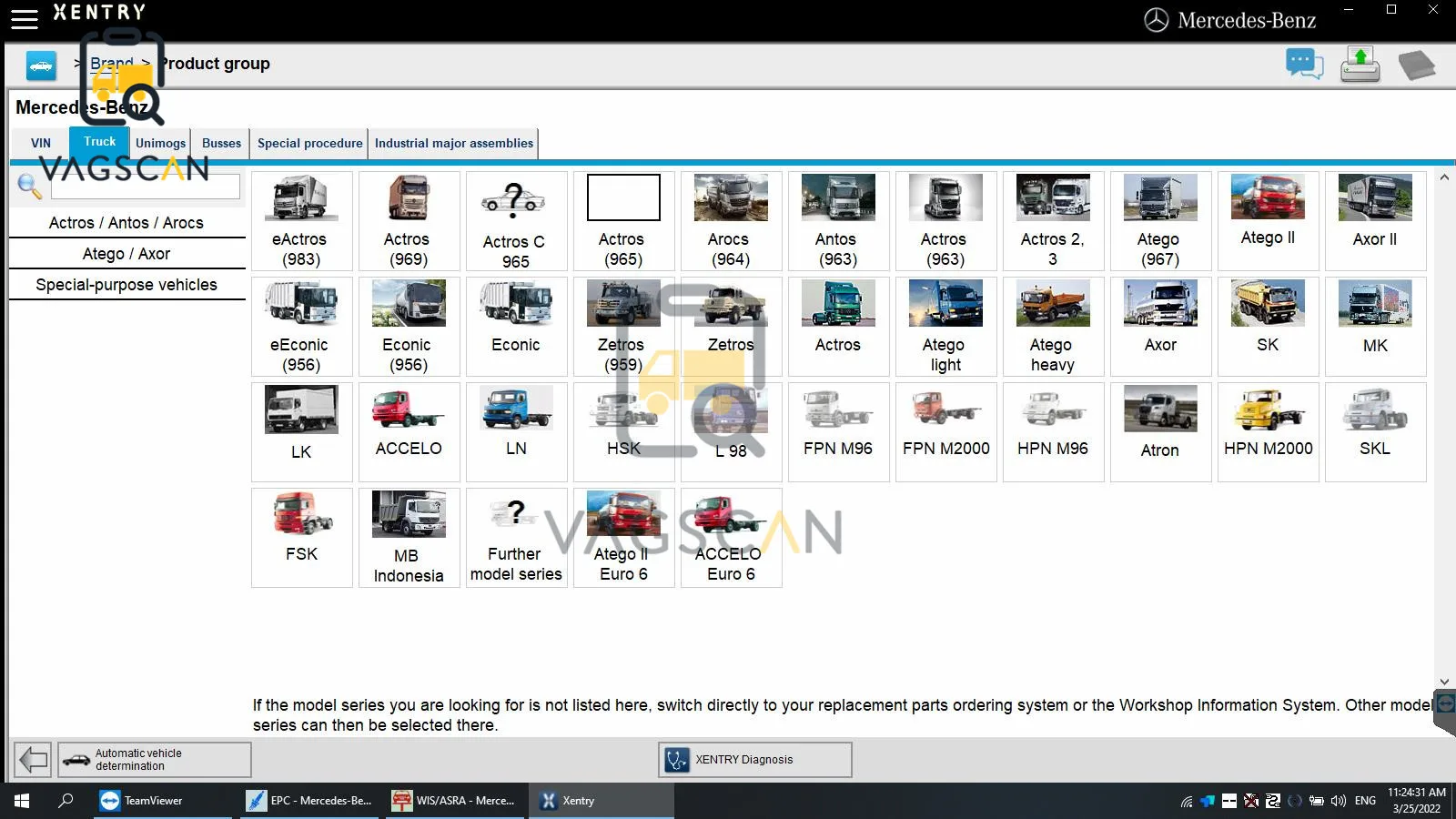Open the hamburger menu in XENTRY header
1456x819 pixels.
[x=25, y=18]
